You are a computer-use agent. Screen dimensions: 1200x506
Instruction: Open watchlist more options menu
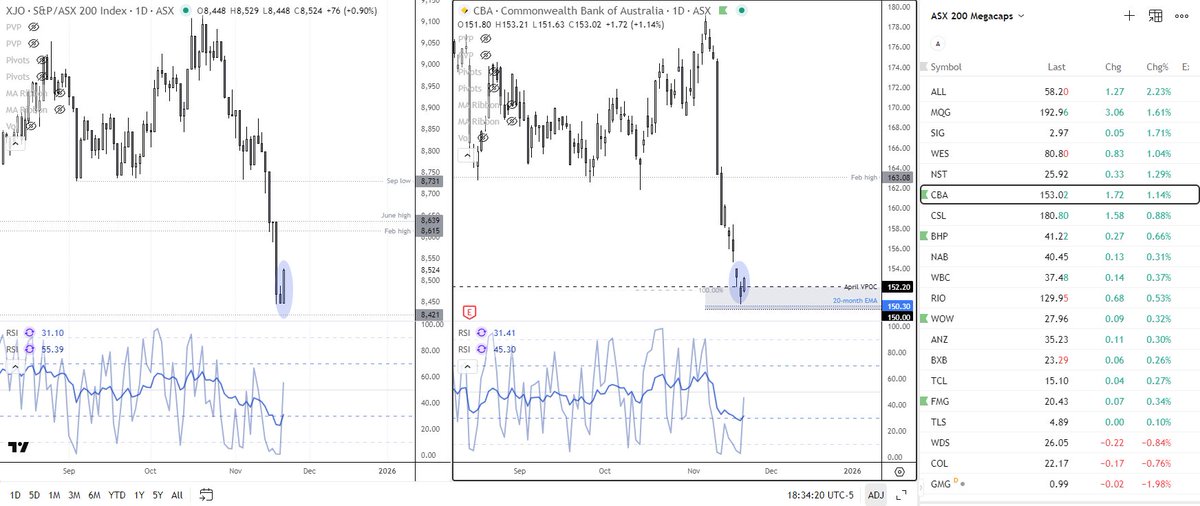1184,15
